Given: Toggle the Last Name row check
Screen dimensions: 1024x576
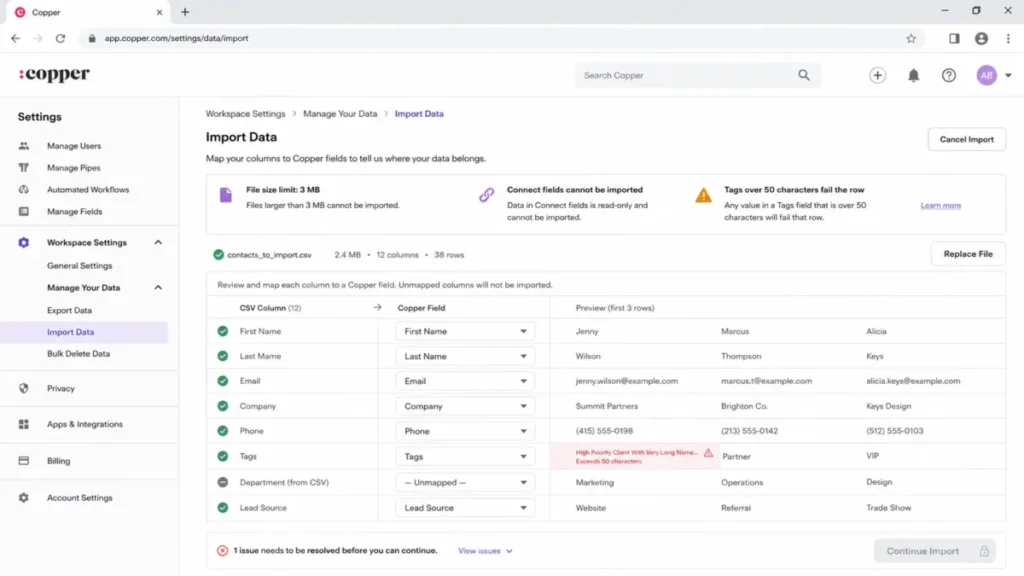Looking at the screenshot, I should pyautogui.click(x=223, y=356).
